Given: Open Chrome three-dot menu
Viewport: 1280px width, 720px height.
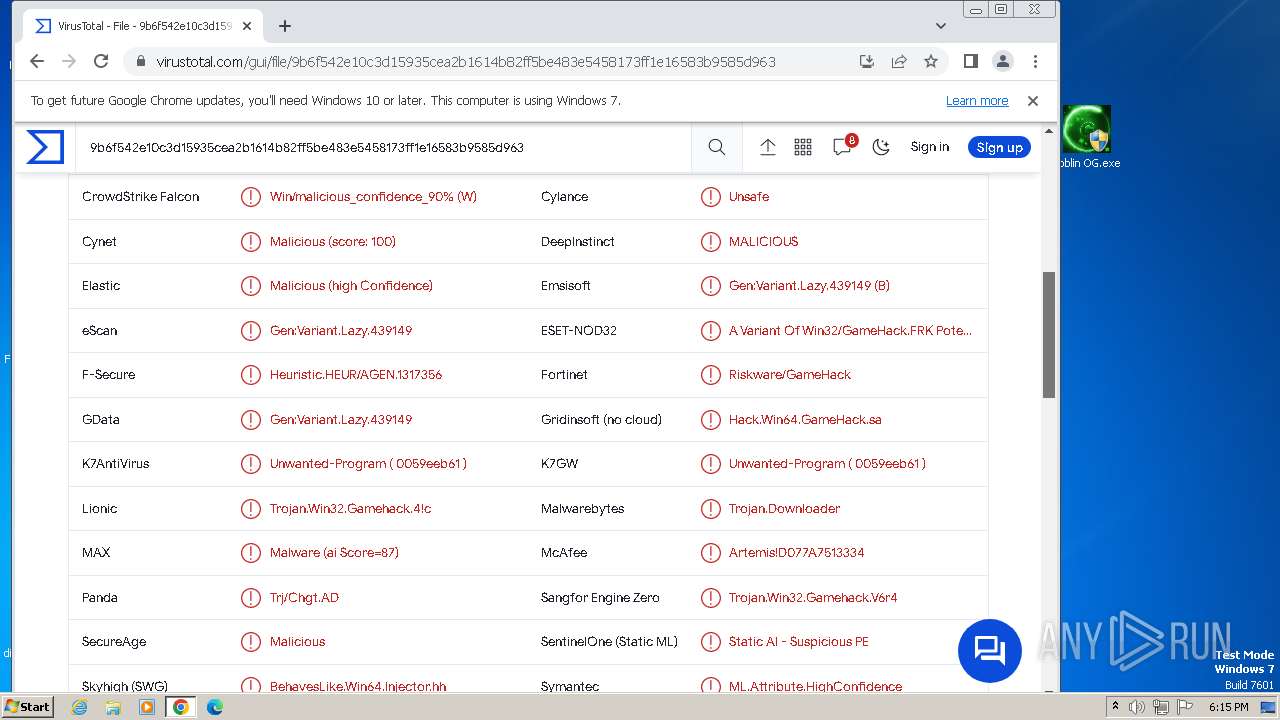Looking at the screenshot, I should 1035,61.
